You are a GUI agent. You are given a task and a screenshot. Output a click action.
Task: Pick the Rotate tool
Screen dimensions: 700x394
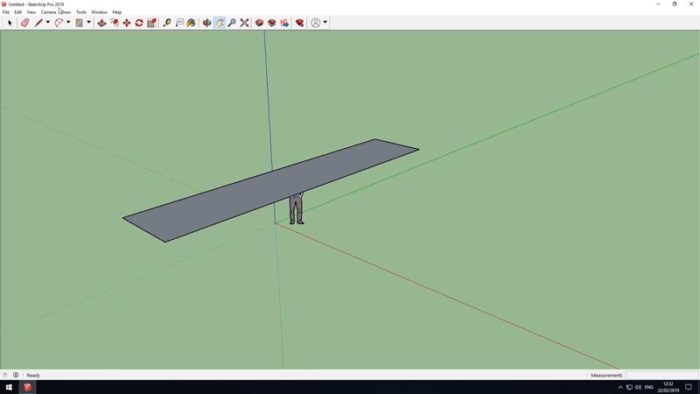139,23
